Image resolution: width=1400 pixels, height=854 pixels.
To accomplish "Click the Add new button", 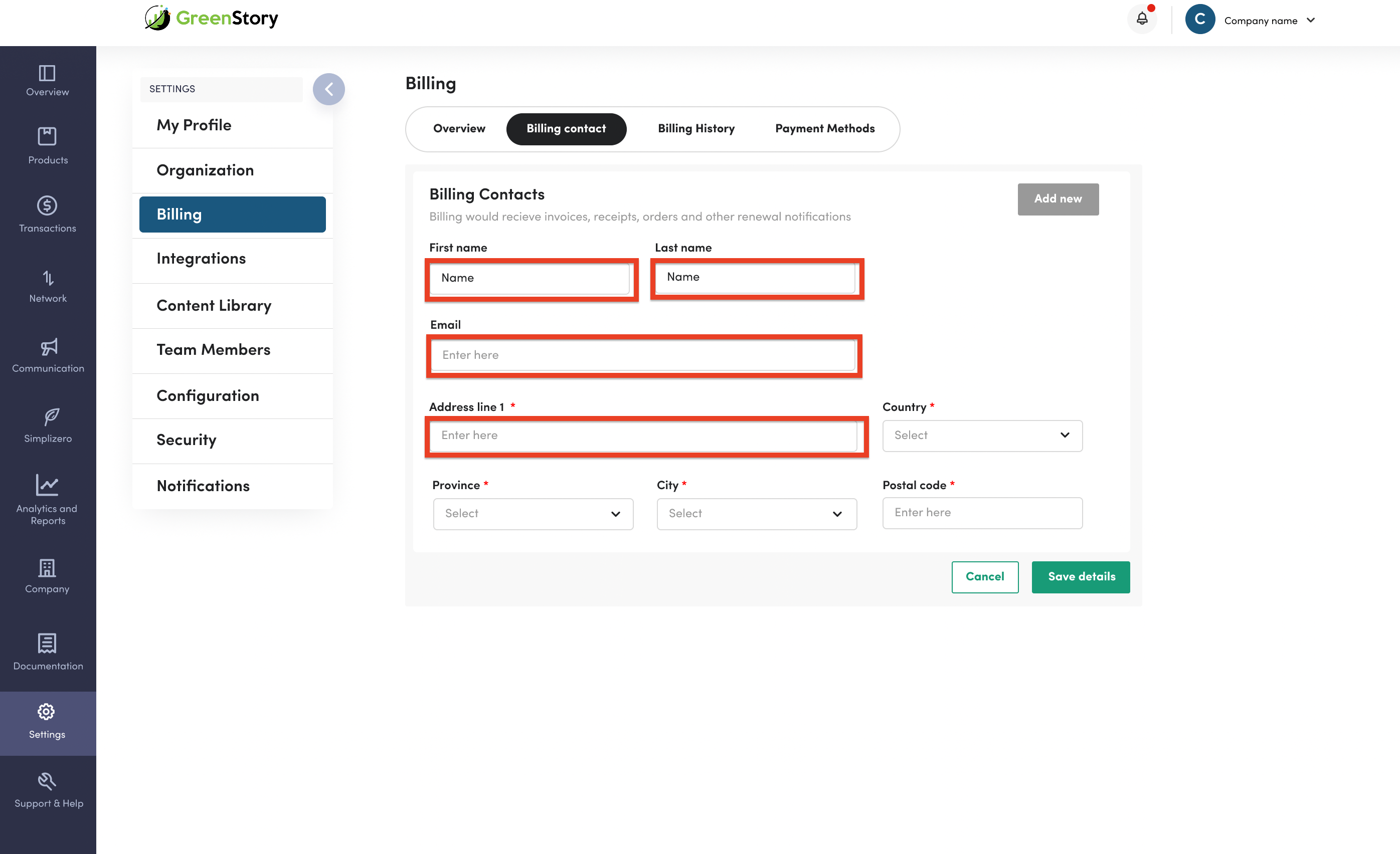I will (1058, 199).
